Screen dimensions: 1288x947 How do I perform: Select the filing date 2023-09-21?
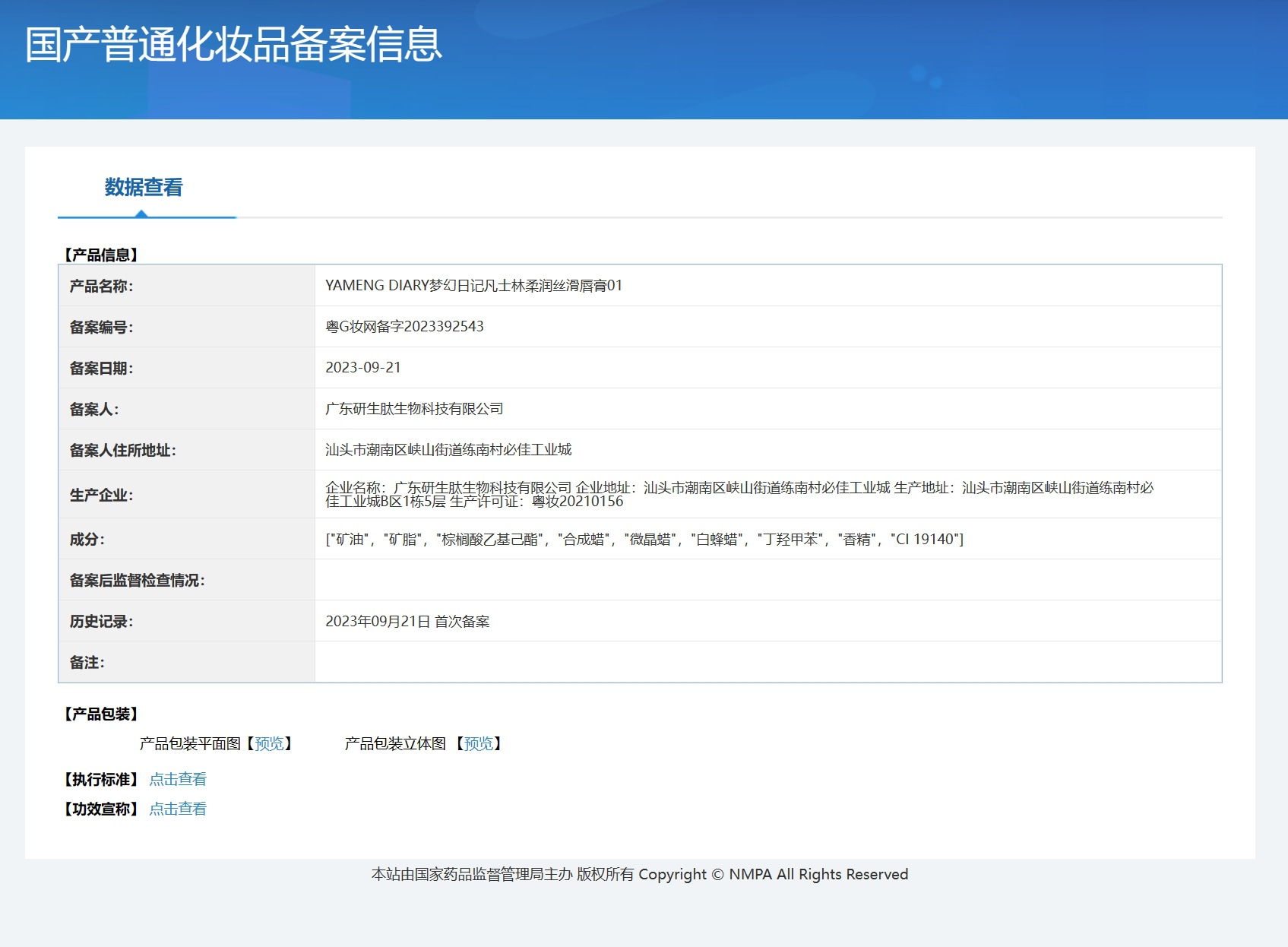click(x=363, y=367)
